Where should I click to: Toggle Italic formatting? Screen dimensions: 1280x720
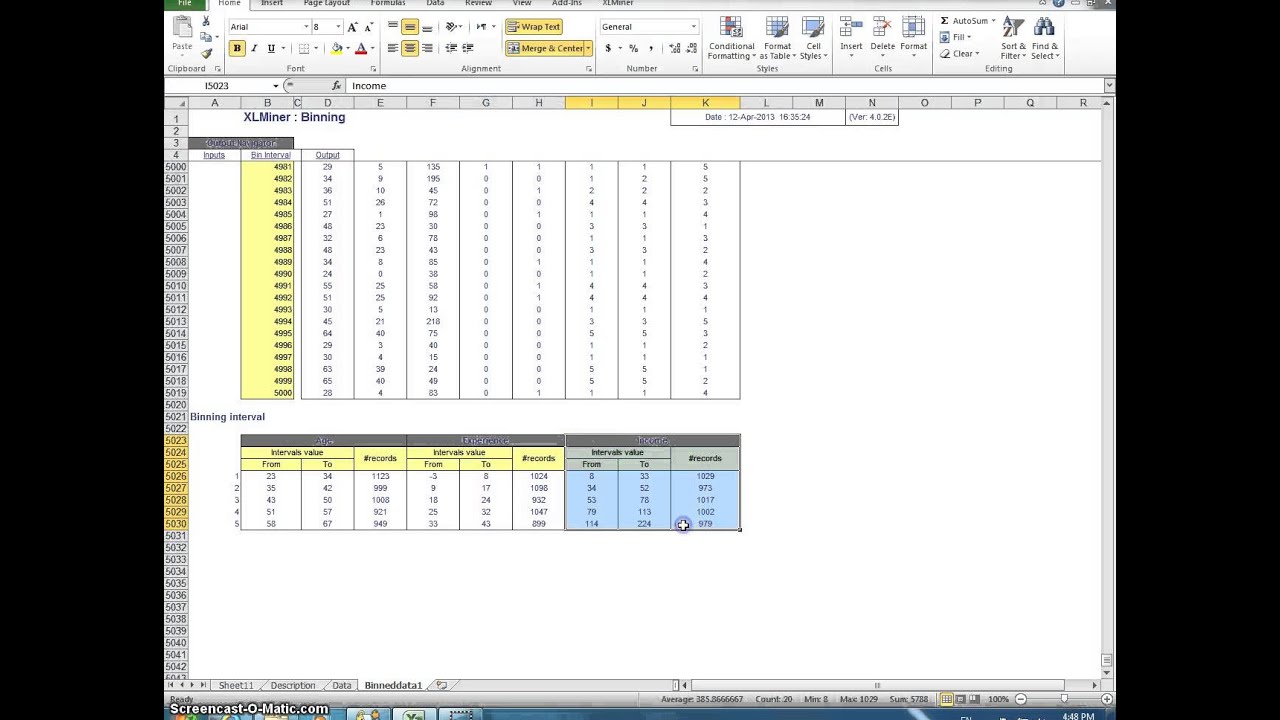pyautogui.click(x=254, y=48)
